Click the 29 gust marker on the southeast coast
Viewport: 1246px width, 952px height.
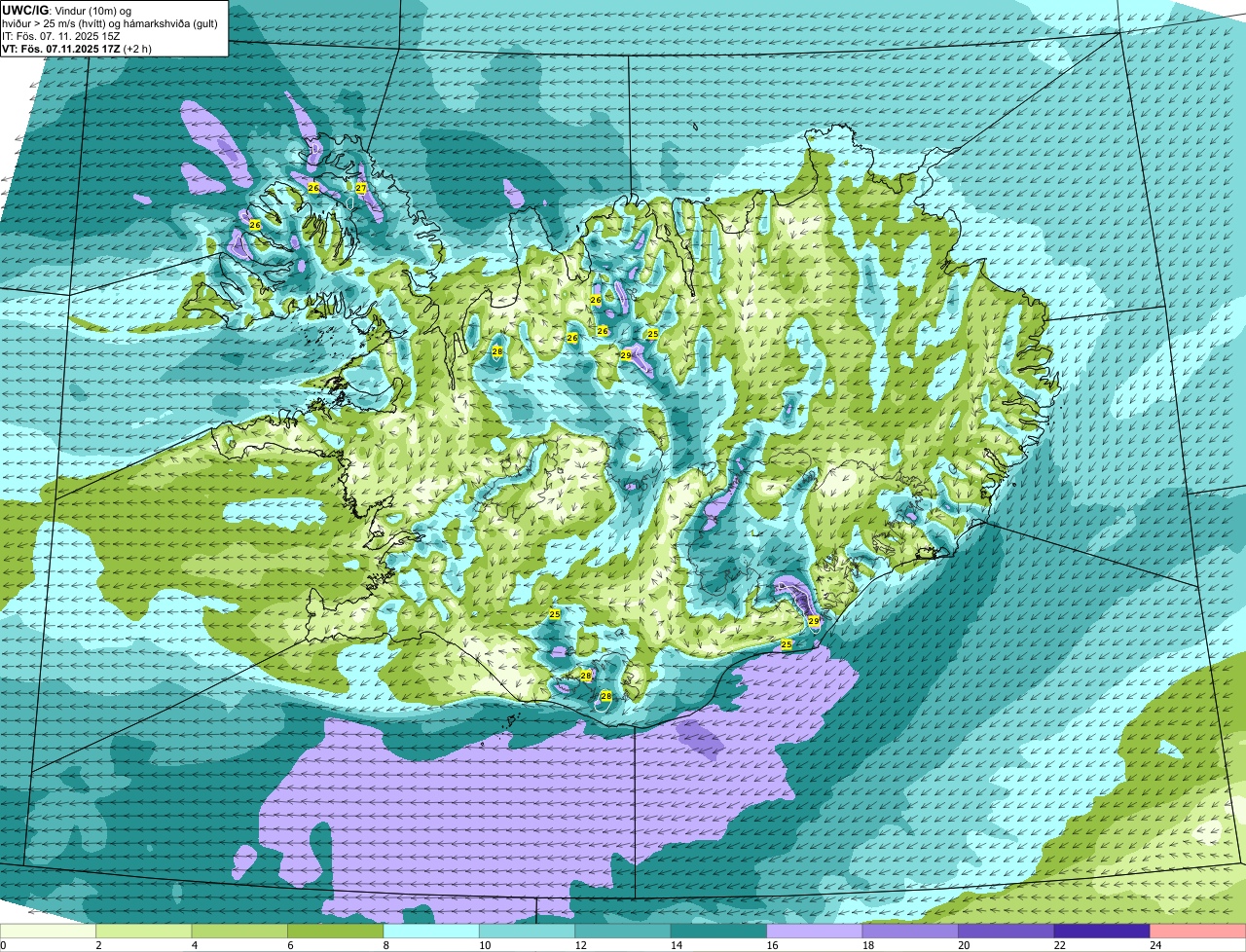coord(814,620)
